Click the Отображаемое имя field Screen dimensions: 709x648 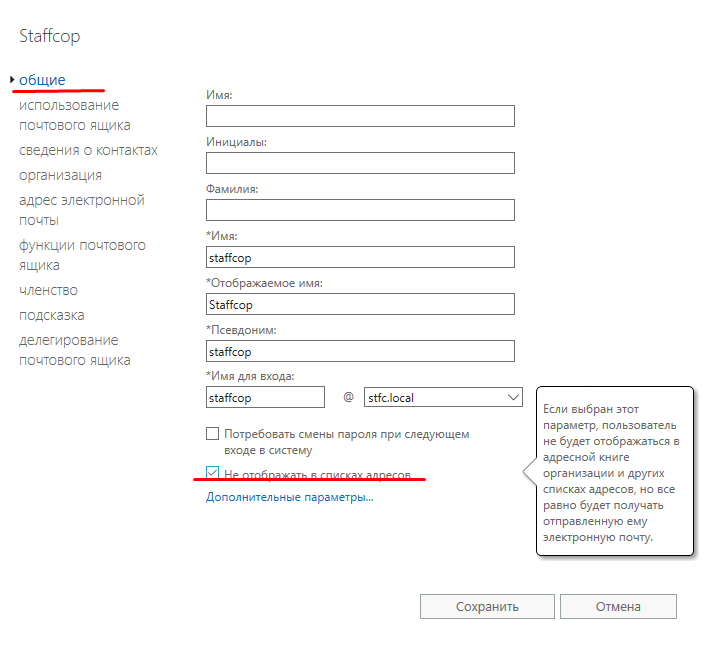360,304
